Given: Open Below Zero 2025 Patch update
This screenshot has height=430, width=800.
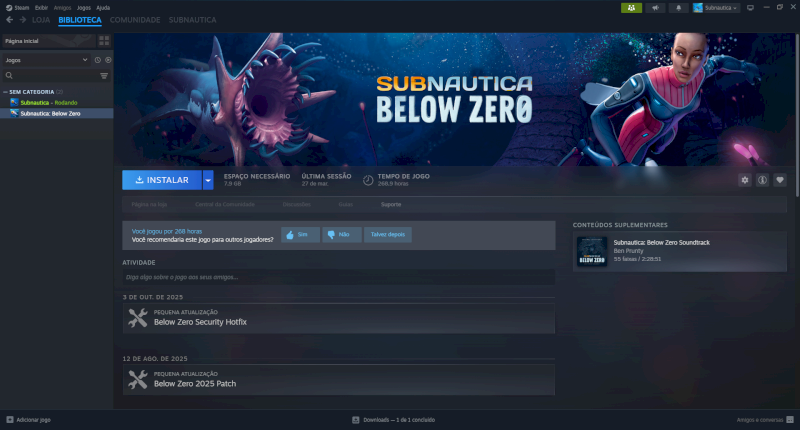Looking at the screenshot, I should pyautogui.click(x=338, y=380).
